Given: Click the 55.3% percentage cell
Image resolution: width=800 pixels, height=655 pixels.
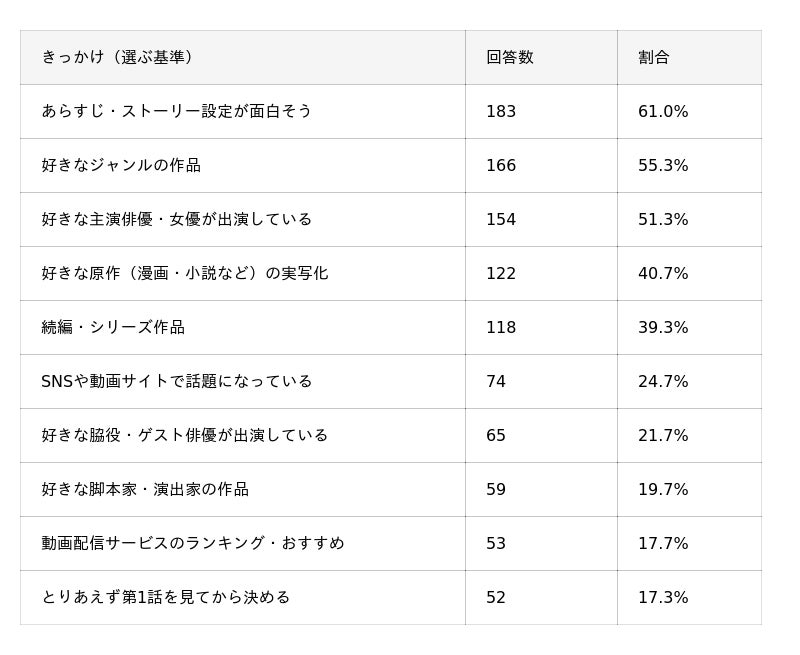Looking at the screenshot, I should point(663,165).
